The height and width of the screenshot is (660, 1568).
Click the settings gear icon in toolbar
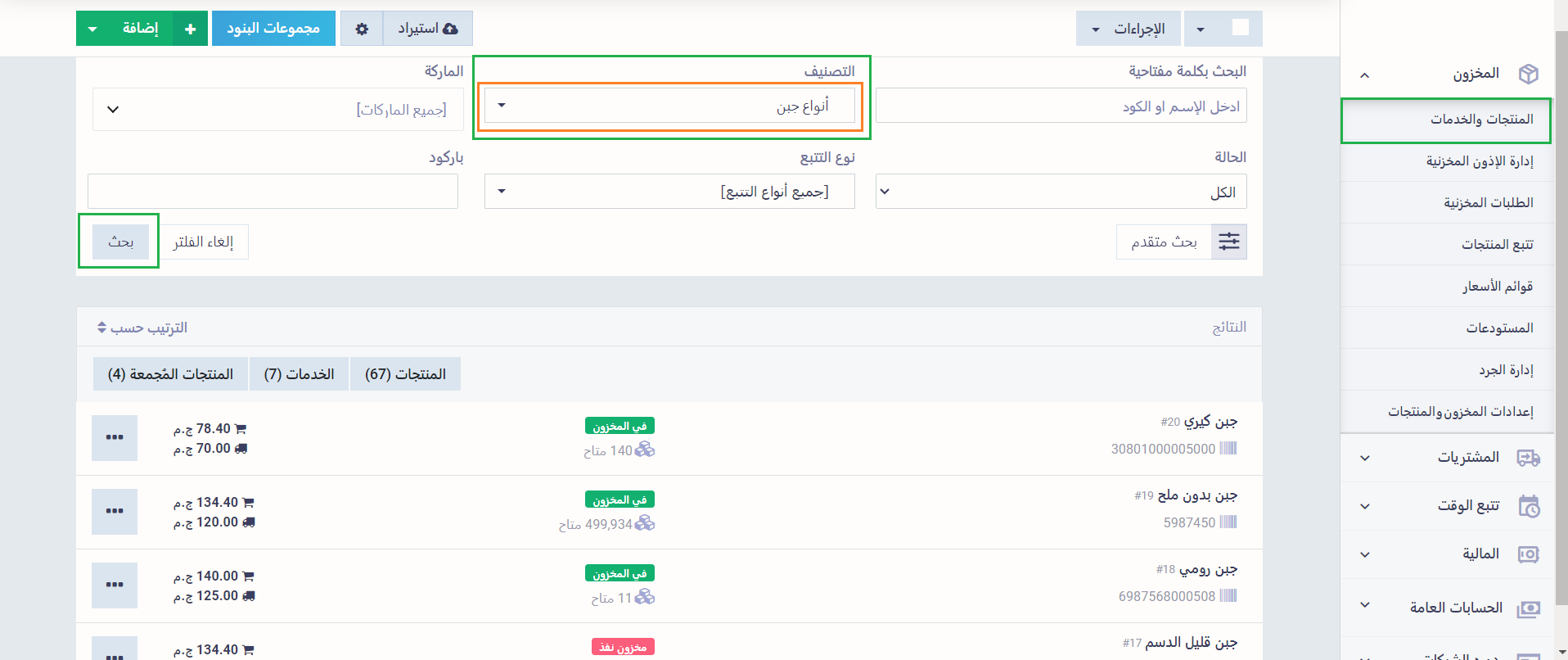pos(362,29)
